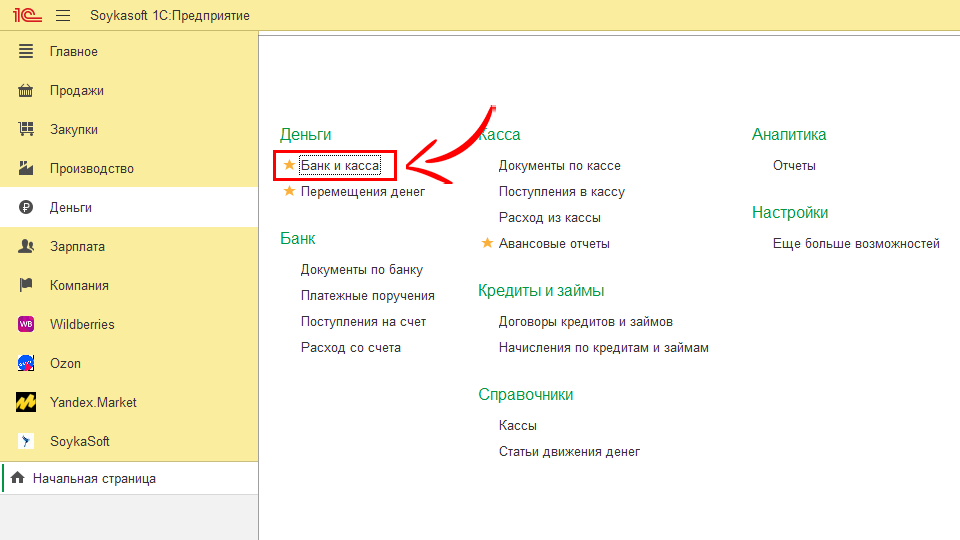Open the Отчеты link under Аналитика

(x=794, y=166)
